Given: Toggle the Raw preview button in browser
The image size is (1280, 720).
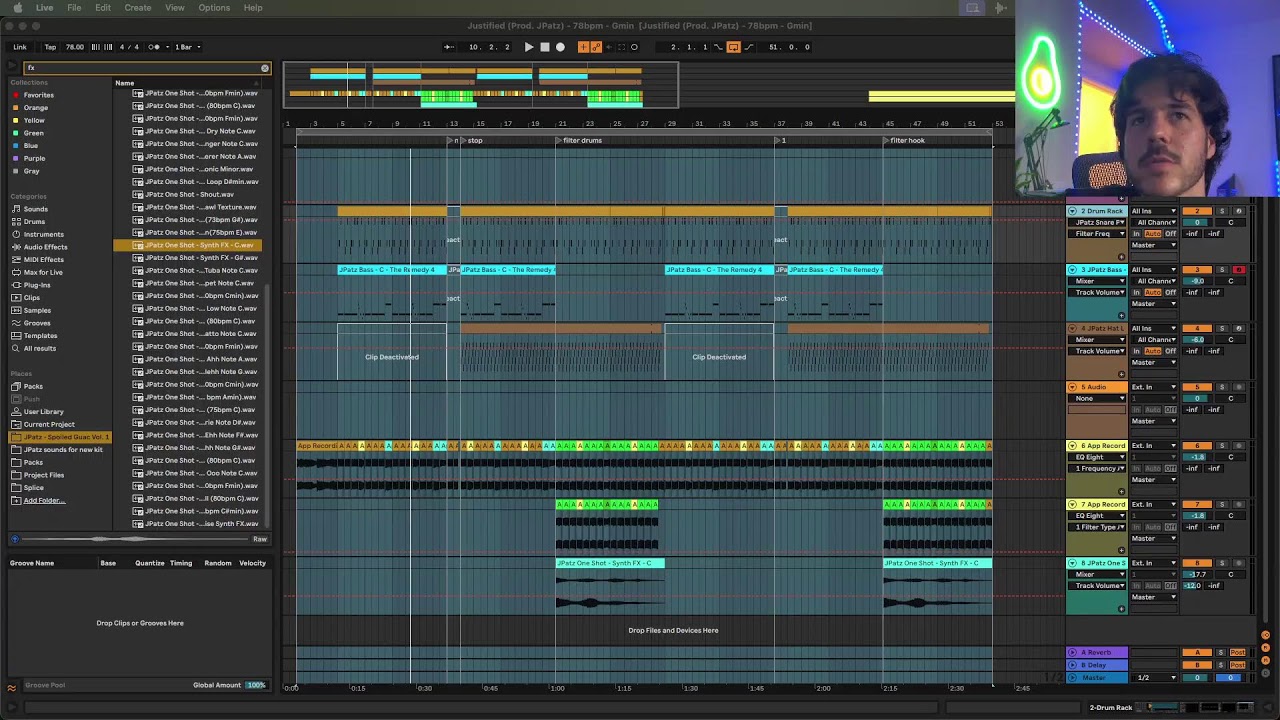Looking at the screenshot, I should click(x=260, y=539).
